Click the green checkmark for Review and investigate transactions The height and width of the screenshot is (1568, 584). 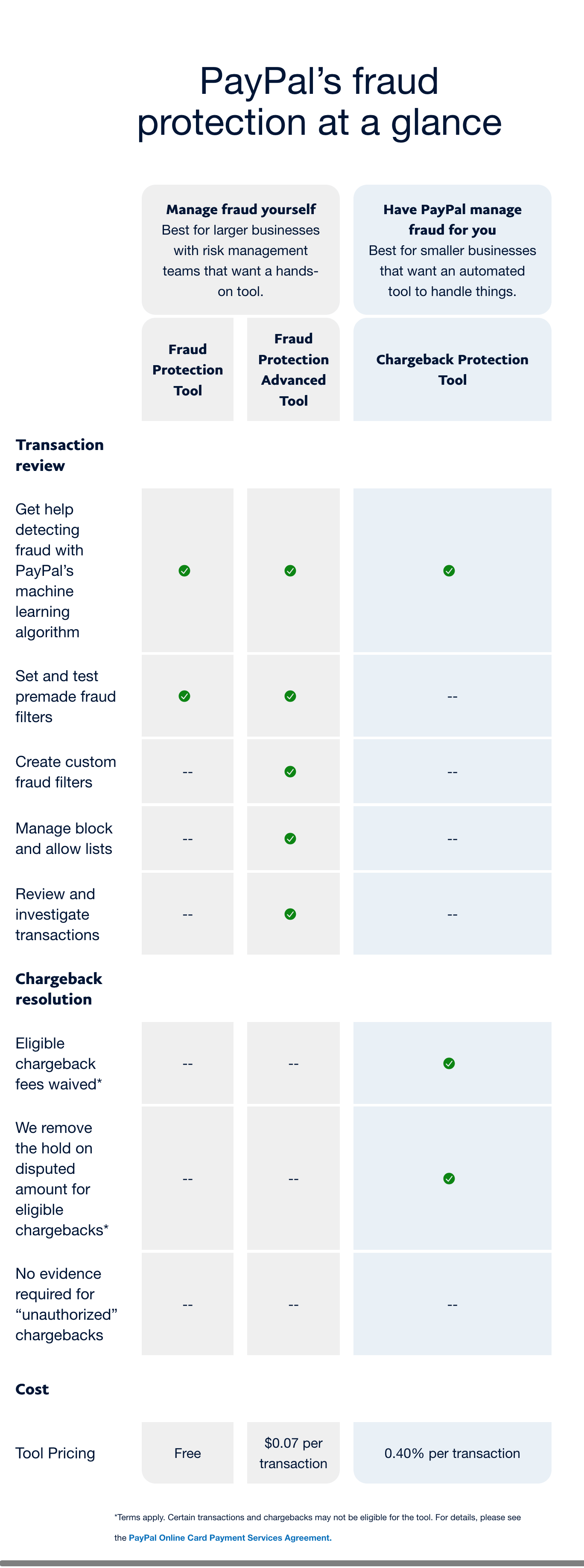pyautogui.click(x=290, y=914)
